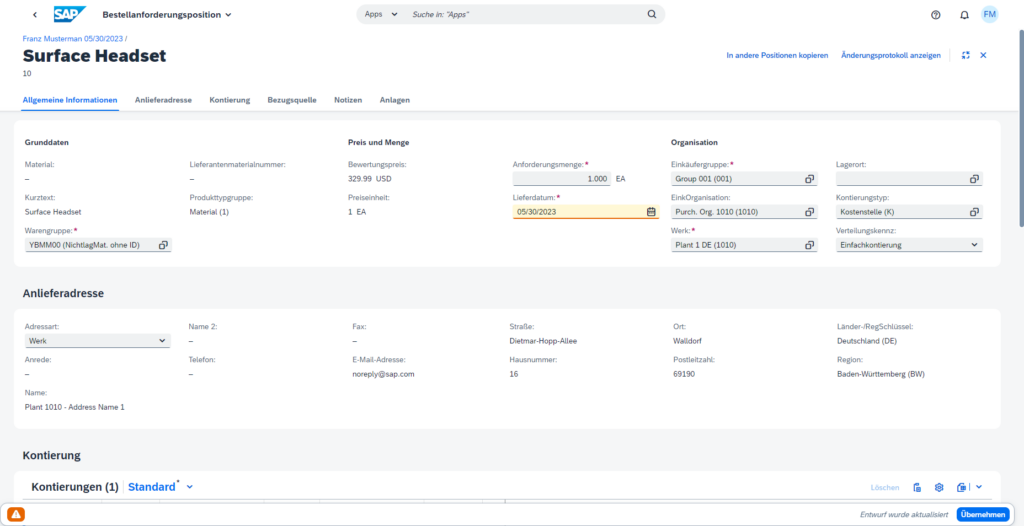1024x526 pixels.
Task: Click the Ort value Walldorf
Action: coord(687,341)
